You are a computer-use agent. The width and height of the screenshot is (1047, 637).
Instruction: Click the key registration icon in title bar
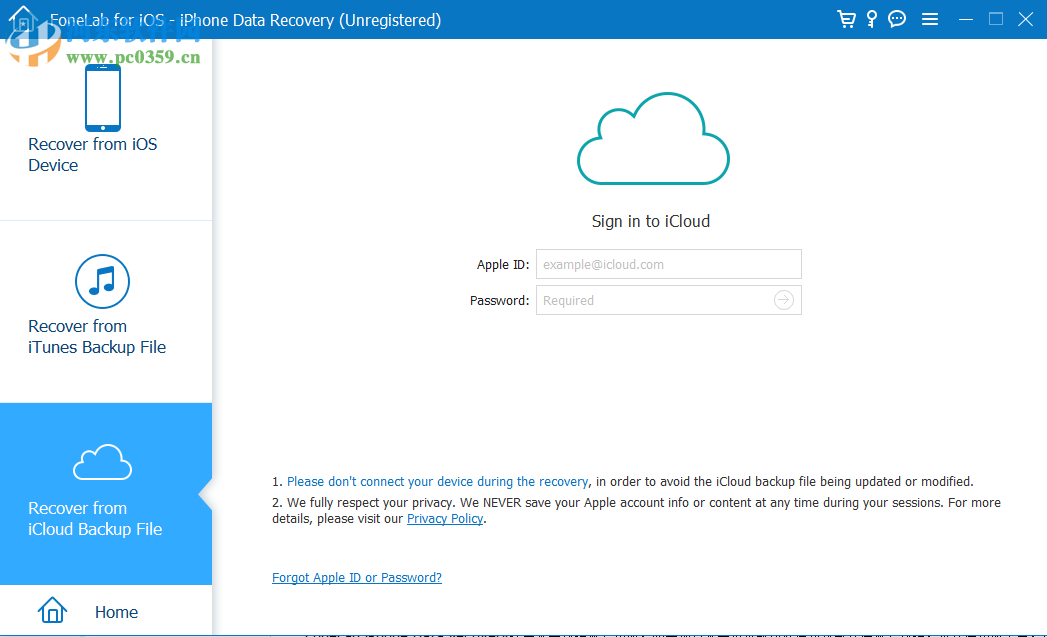[871, 18]
